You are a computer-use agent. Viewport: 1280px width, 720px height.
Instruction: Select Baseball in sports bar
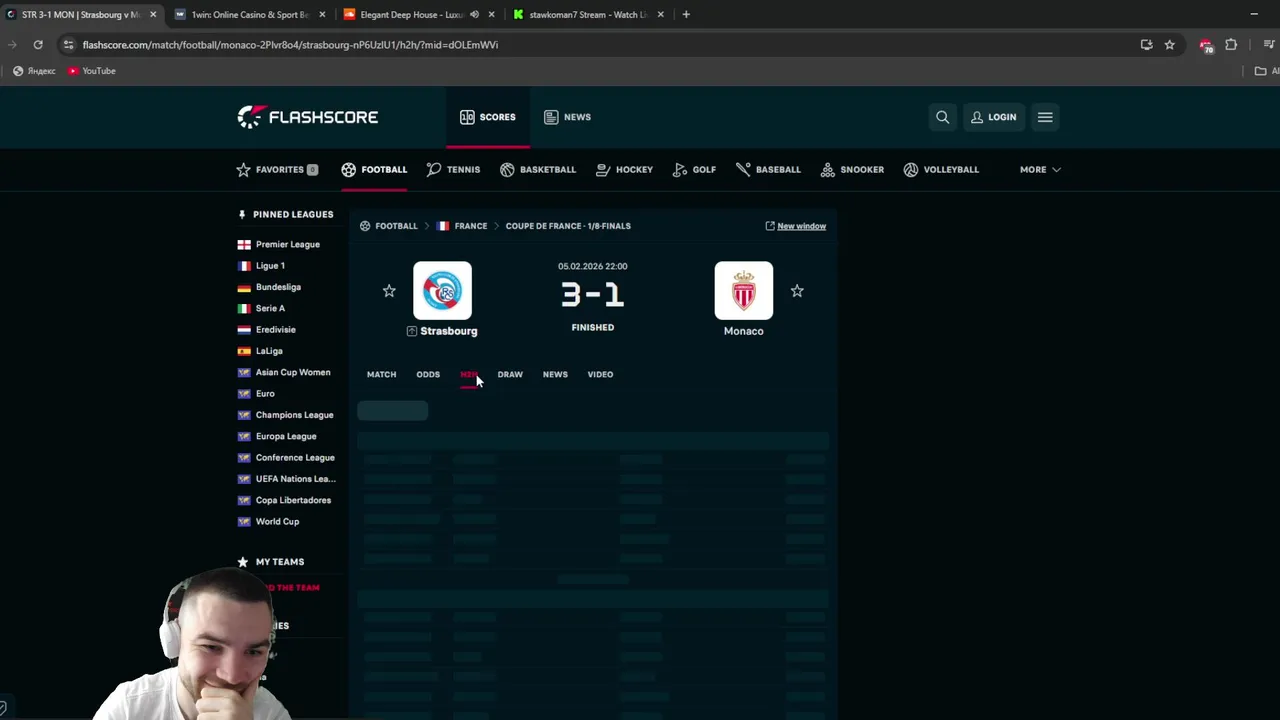coord(768,170)
